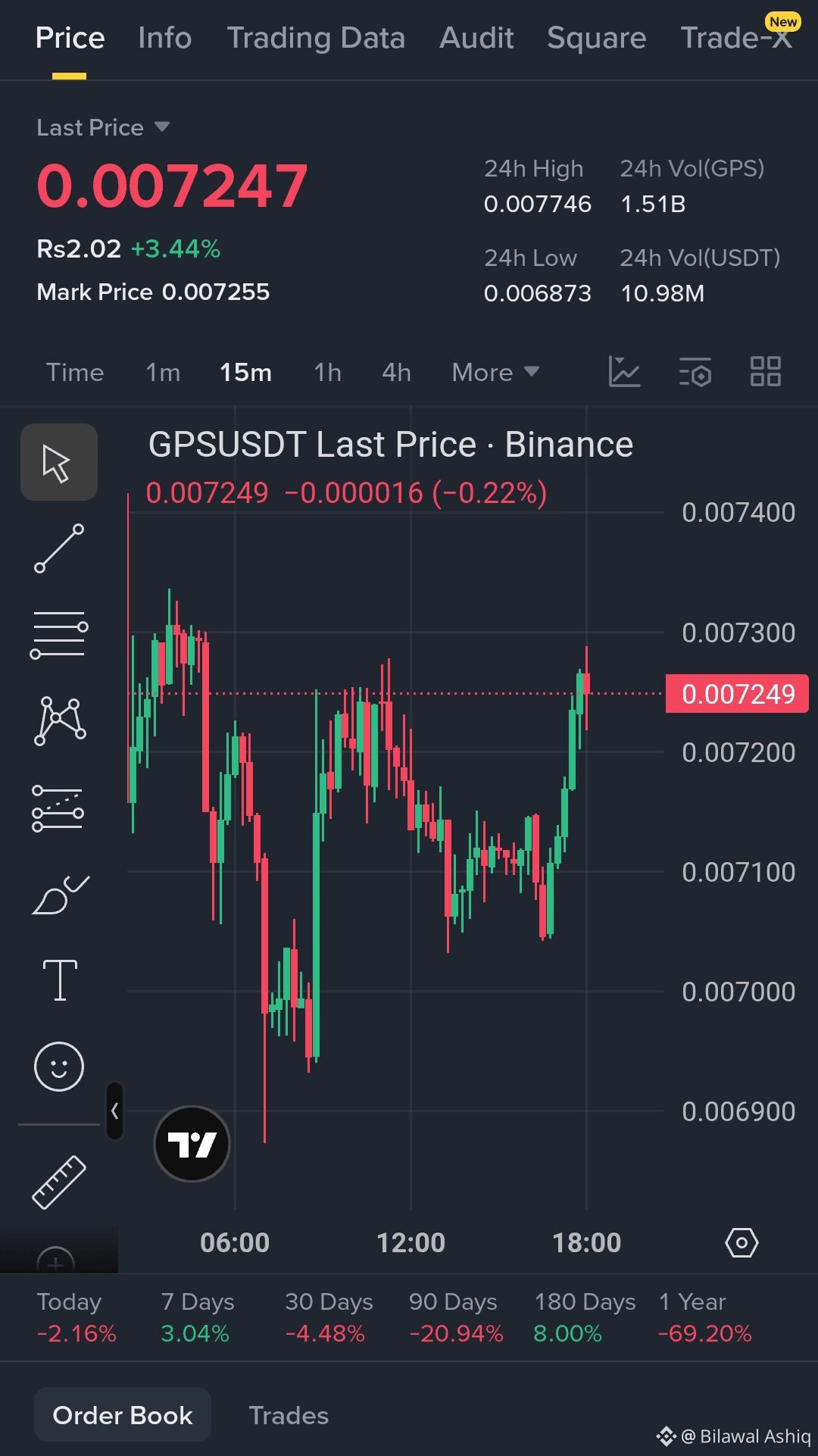Viewport: 818px width, 1456px height.
Task: Open the More intervals dropdown
Action: (x=495, y=372)
